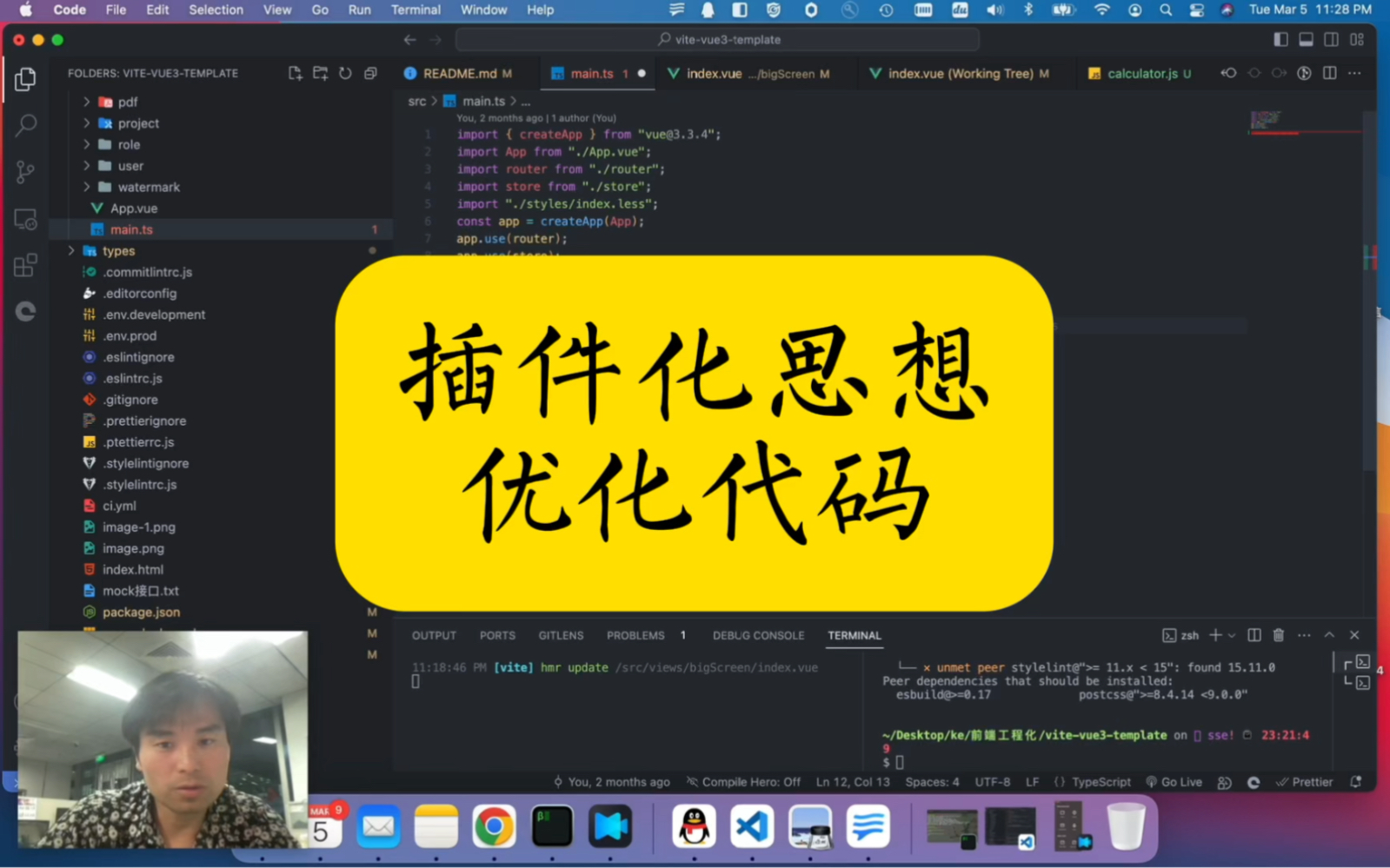This screenshot has height=868, width=1390.
Task: Go back using navigation arrow in title bar
Action: 410,40
